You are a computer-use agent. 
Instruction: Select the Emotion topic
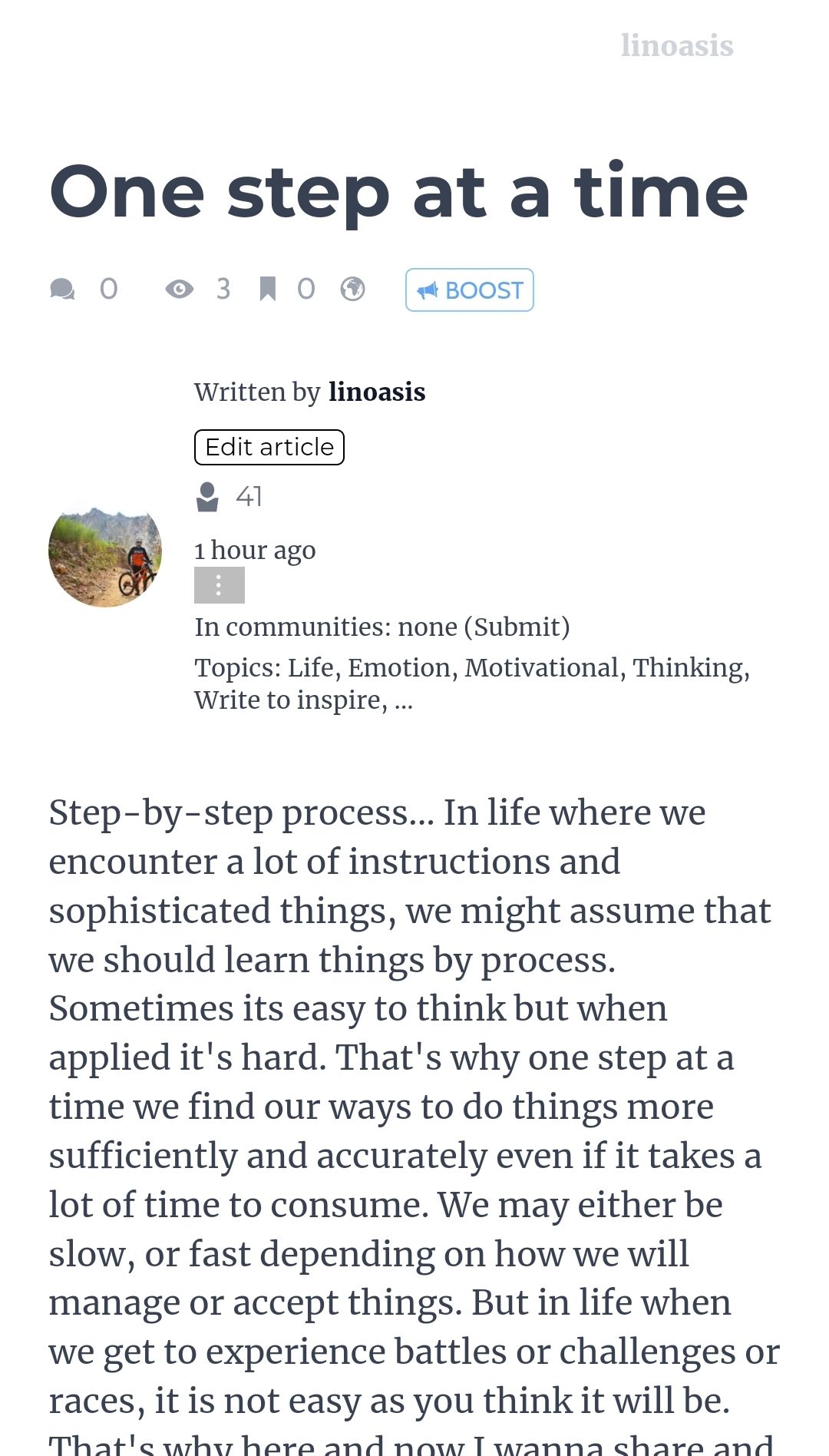(x=398, y=668)
